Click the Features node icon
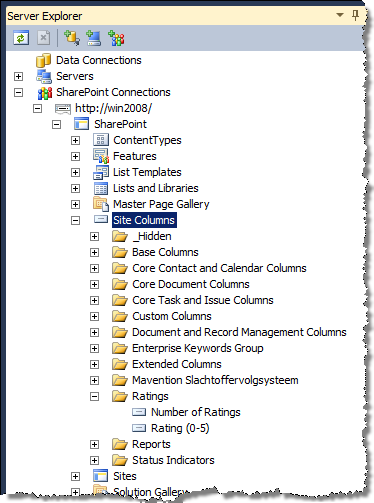The width and height of the screenshot is (374, 503). click(101, 156)
